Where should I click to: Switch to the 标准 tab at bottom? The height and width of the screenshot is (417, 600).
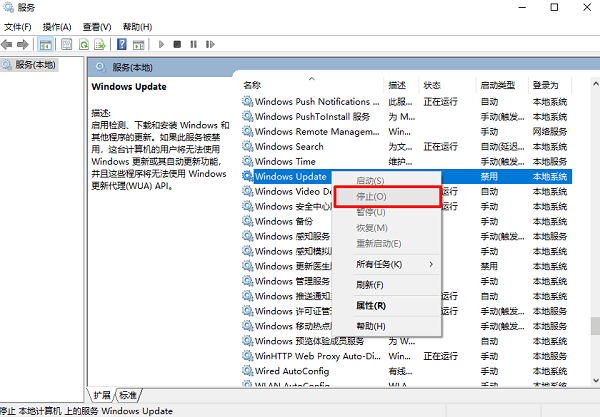click(129, 394)
